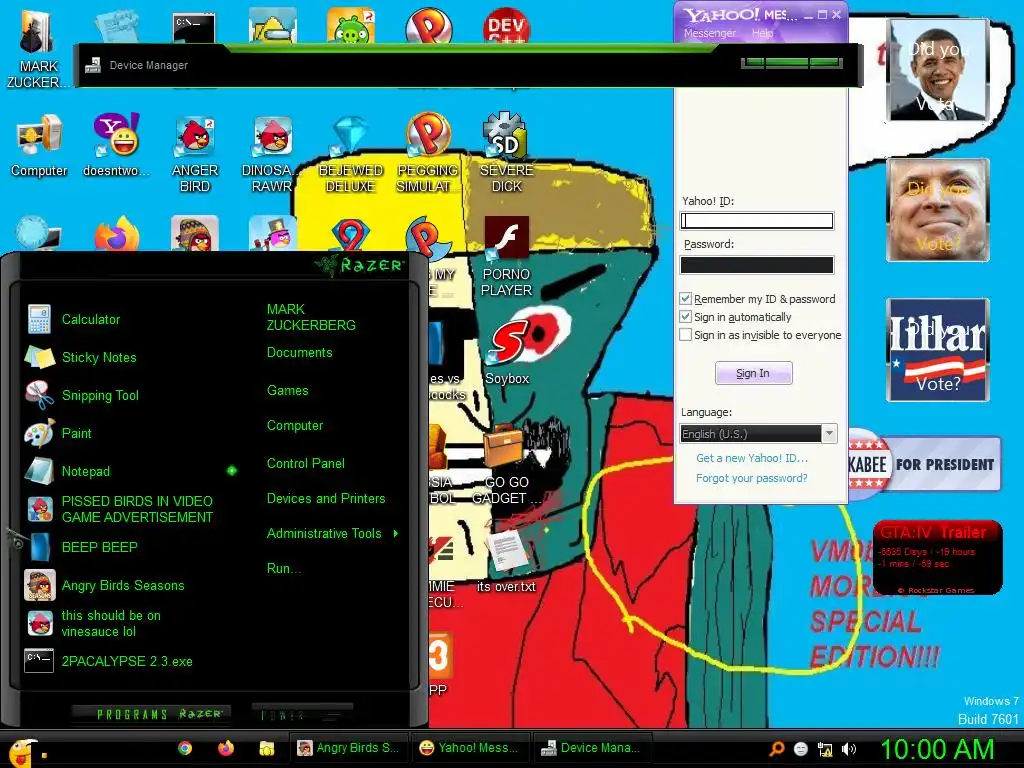1024x768 pixels.
Task: Open the PEGGING SIMULAT desktop icon
Action: tap(428, 153)
